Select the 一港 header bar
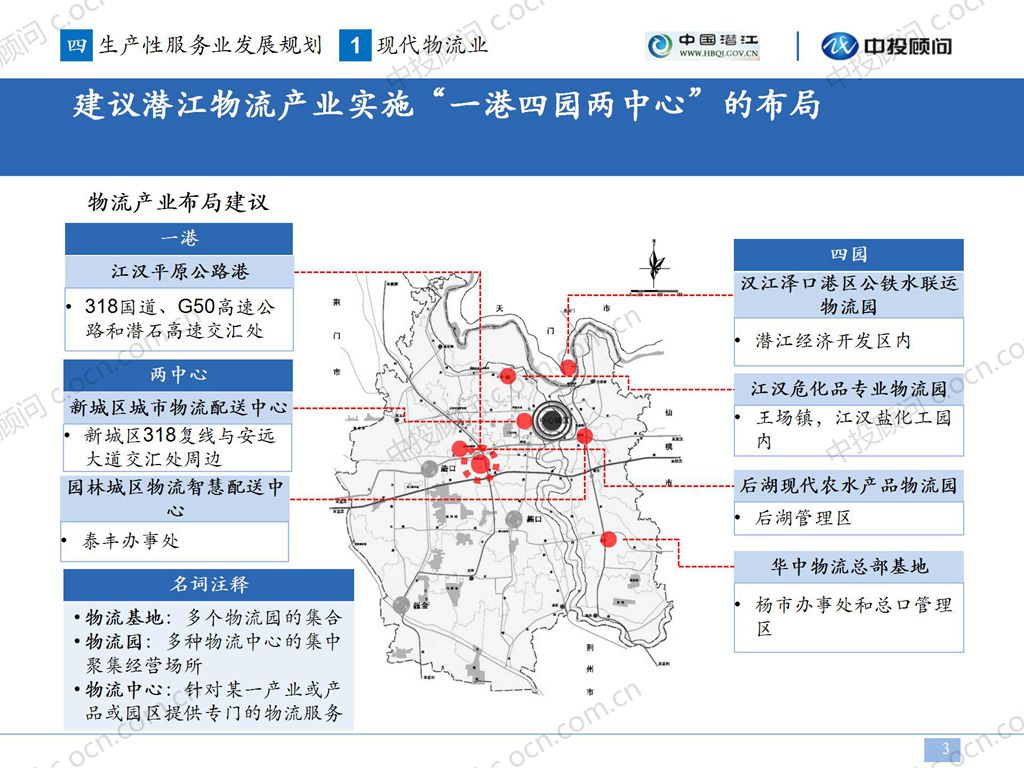This screenshot has height=768, width=1024. pos(178,238)
